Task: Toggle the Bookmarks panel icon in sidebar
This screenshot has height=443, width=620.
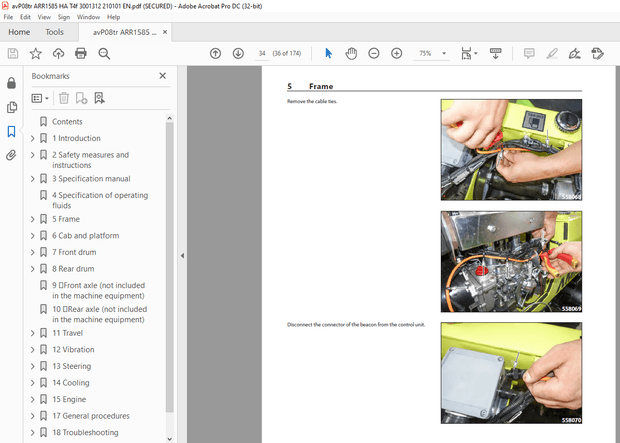Action: pos(11,131)
